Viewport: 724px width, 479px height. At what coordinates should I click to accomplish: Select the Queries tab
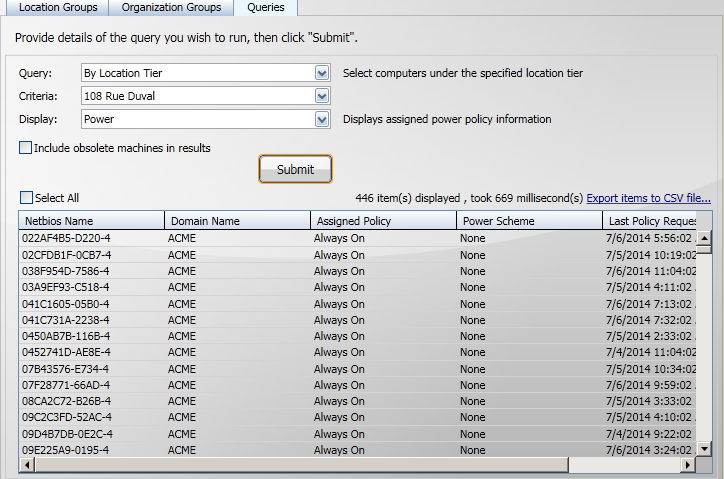pos(265,8)
